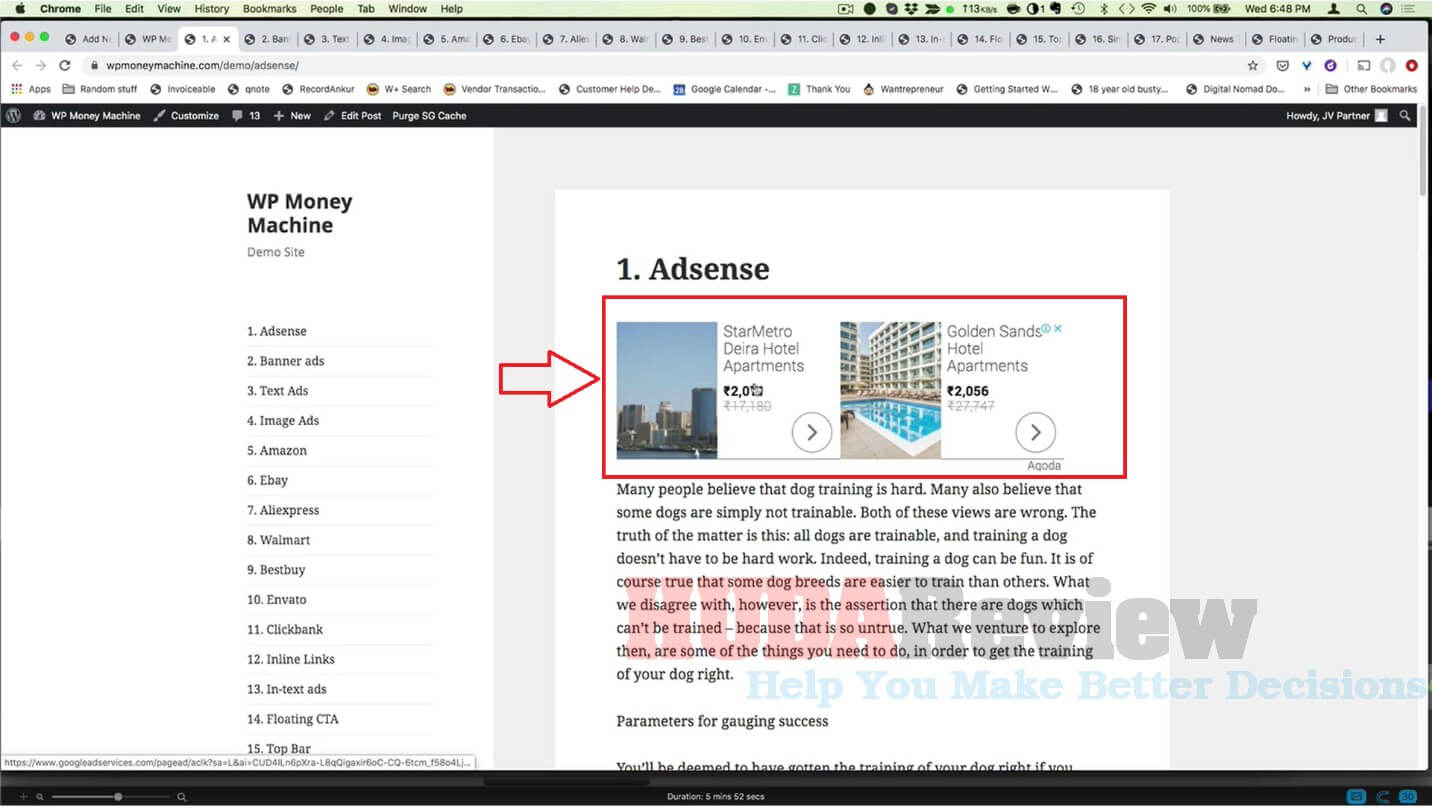
Task: Click the Bluetooth menu bar icon
Action: [1104, 9]
